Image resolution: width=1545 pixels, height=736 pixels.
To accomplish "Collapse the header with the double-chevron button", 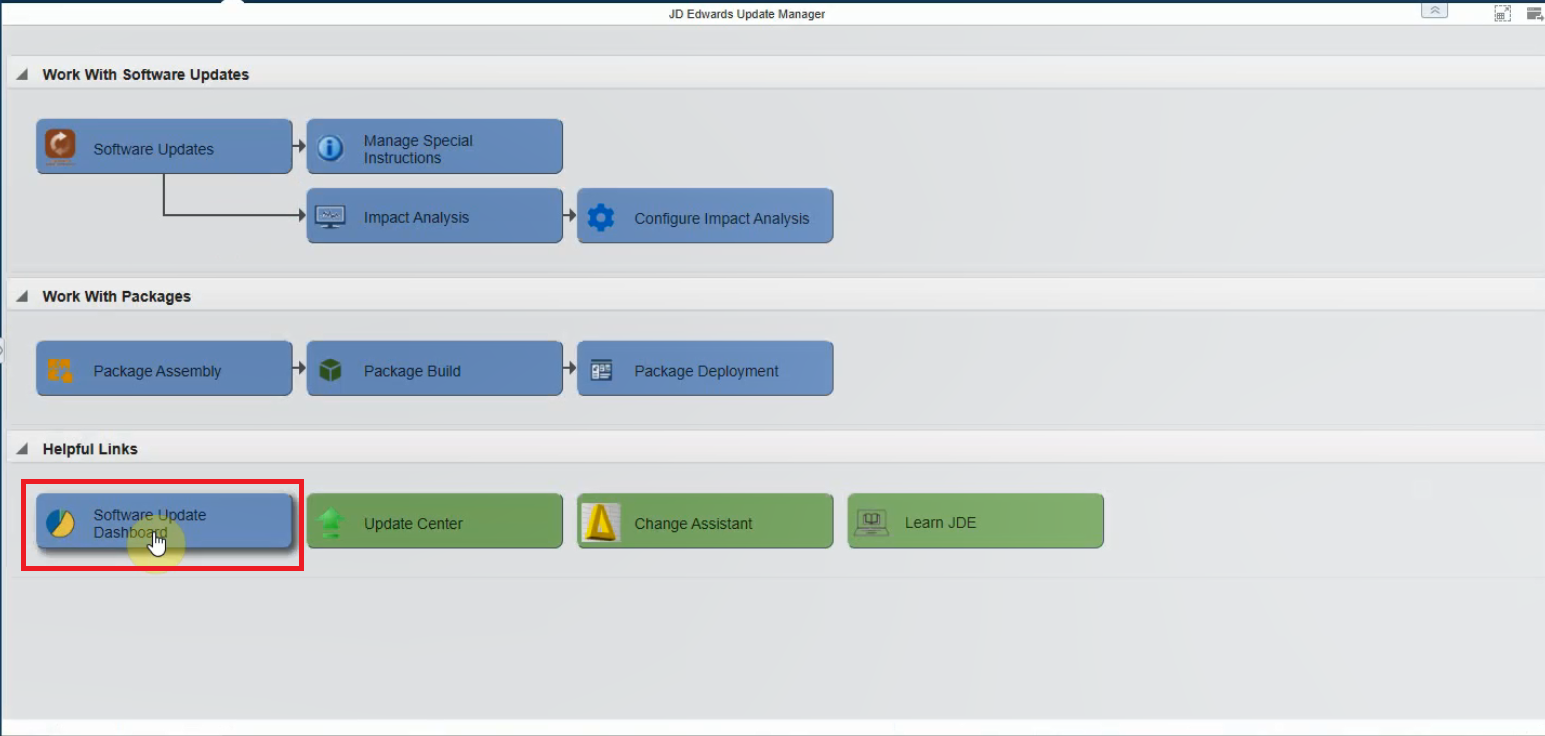I will (x=1434, y=10).
